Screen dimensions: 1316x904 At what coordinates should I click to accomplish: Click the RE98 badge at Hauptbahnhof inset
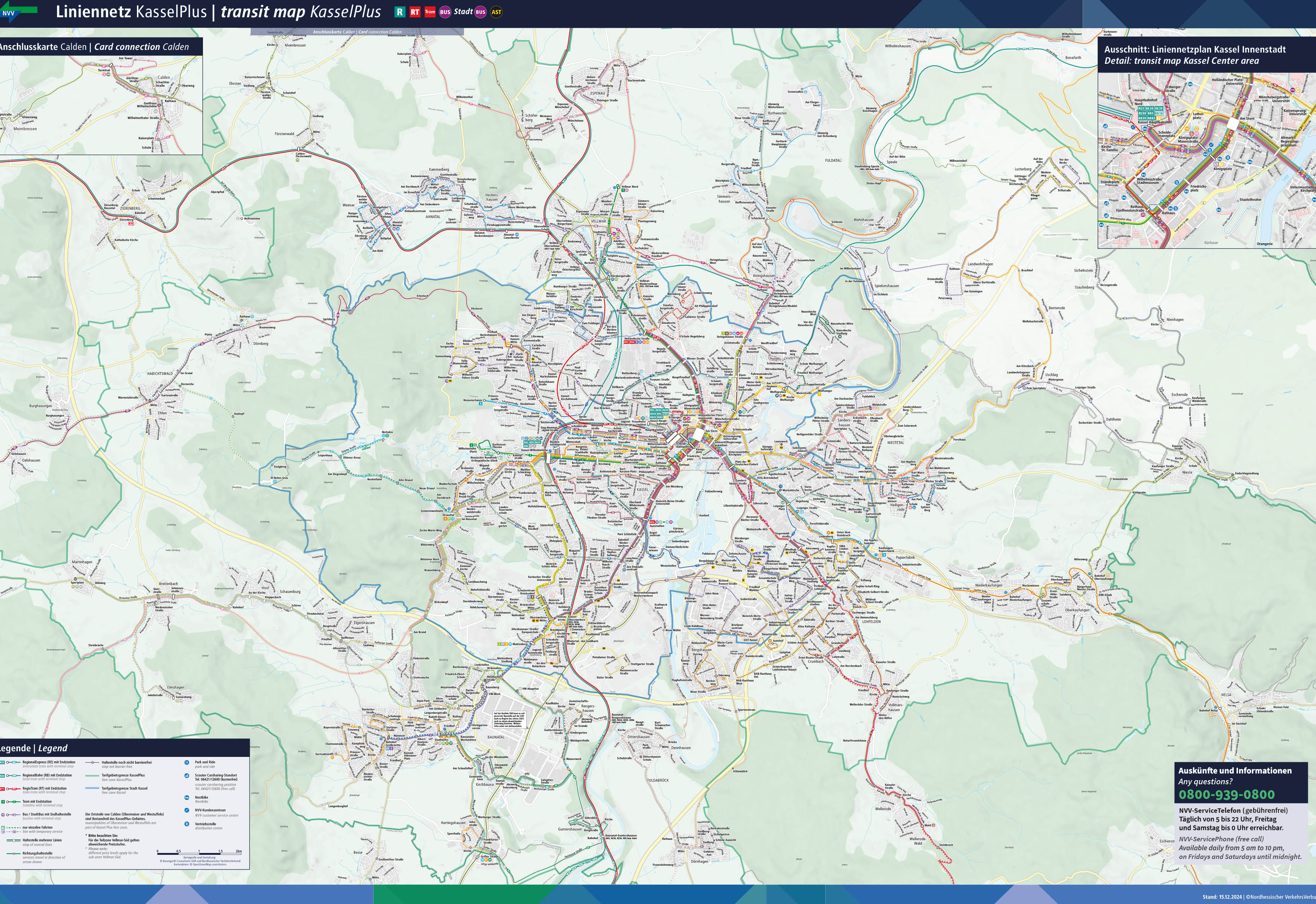(1142, 113)
